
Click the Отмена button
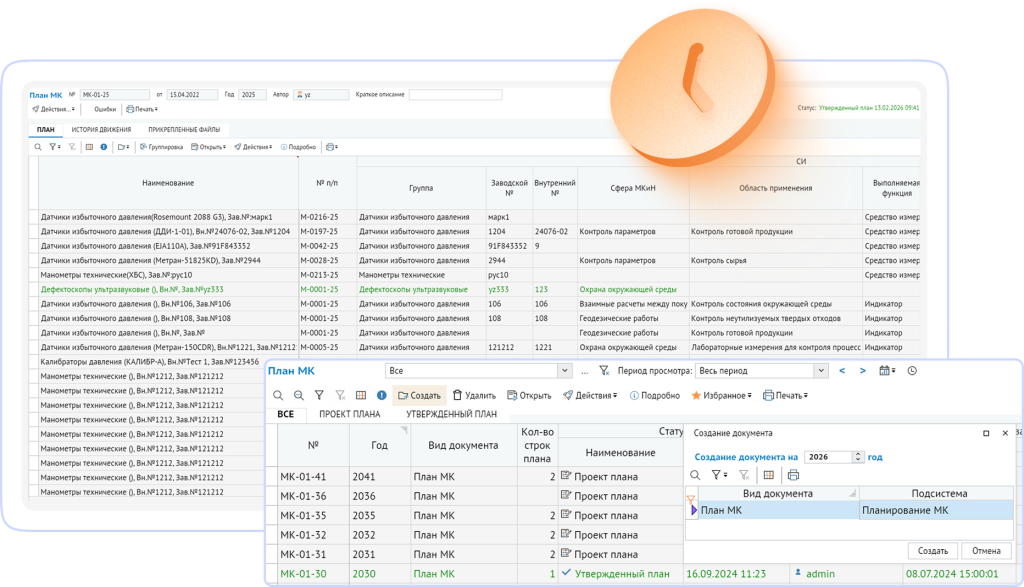[986, 551]
